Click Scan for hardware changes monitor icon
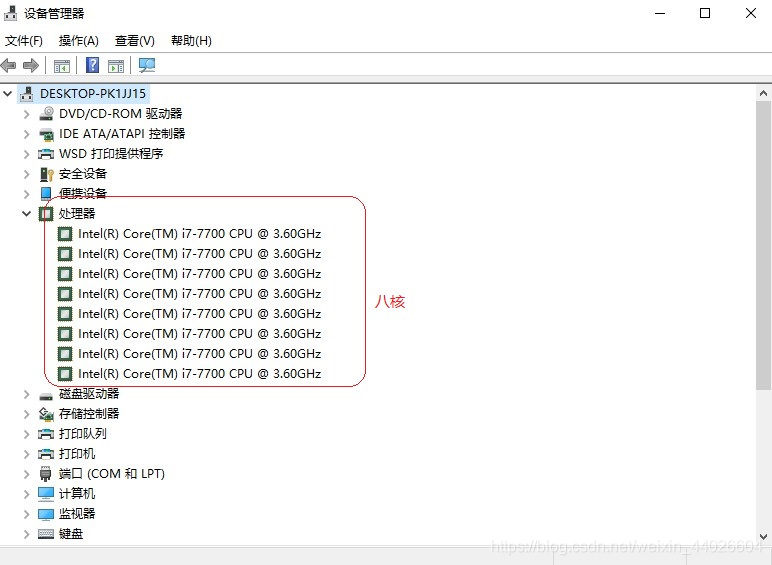The height and width of the screenshot is (565, 772). [147, 65]
